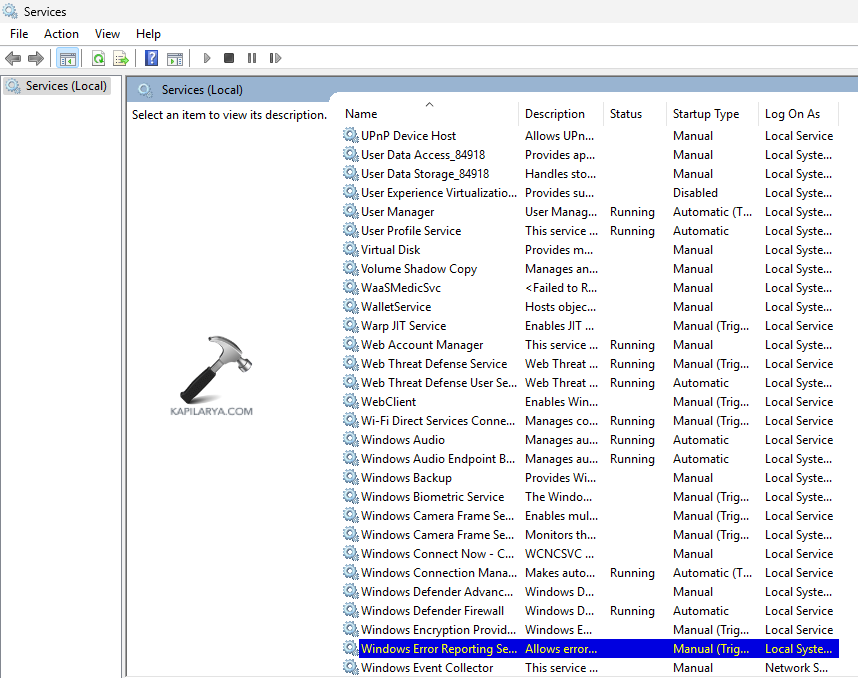Sort services by Name column header
Image resolution: width=858 pixels, height=678 pixels.
362,114
